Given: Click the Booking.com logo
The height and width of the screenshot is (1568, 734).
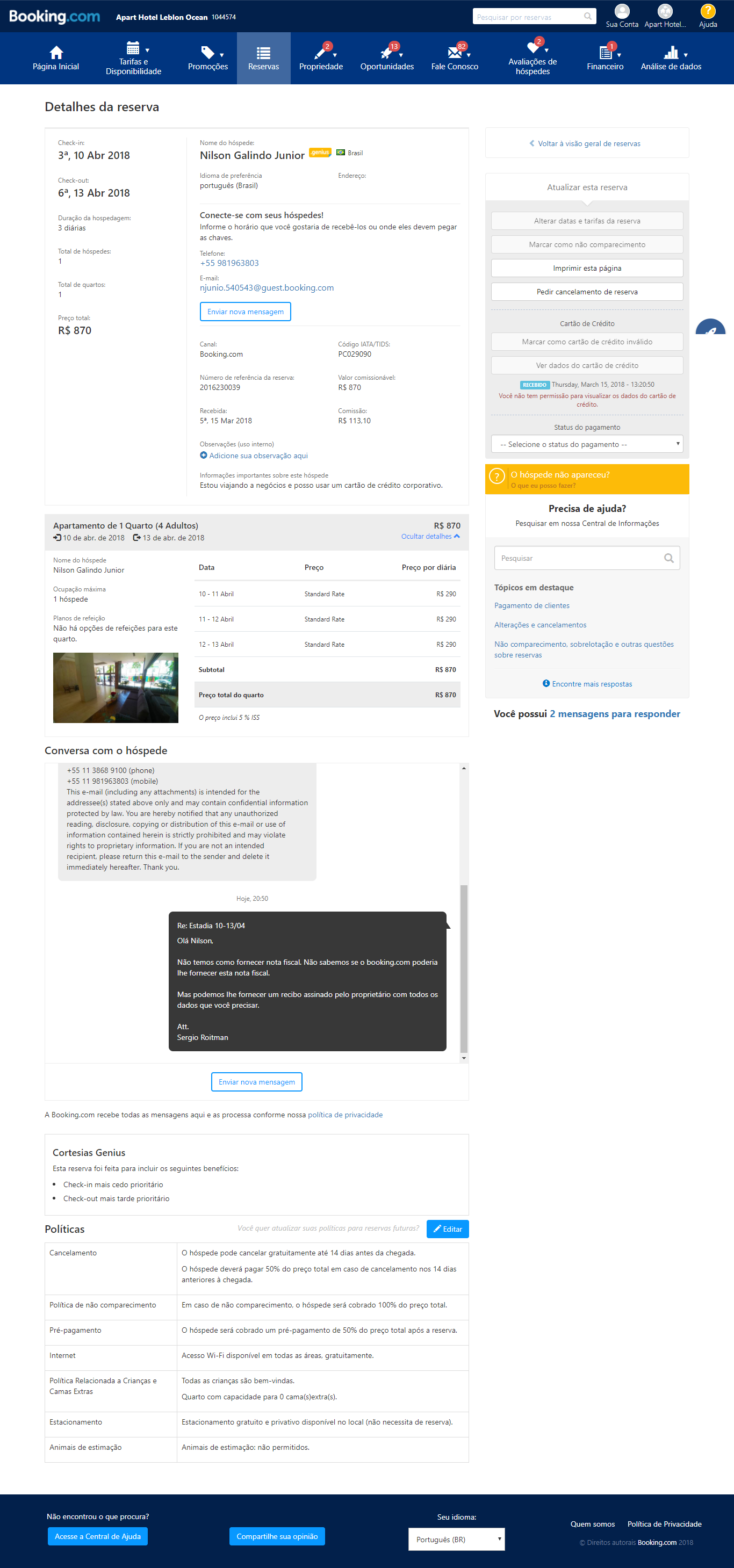Looking at the screenshot, I should [54, 17].
